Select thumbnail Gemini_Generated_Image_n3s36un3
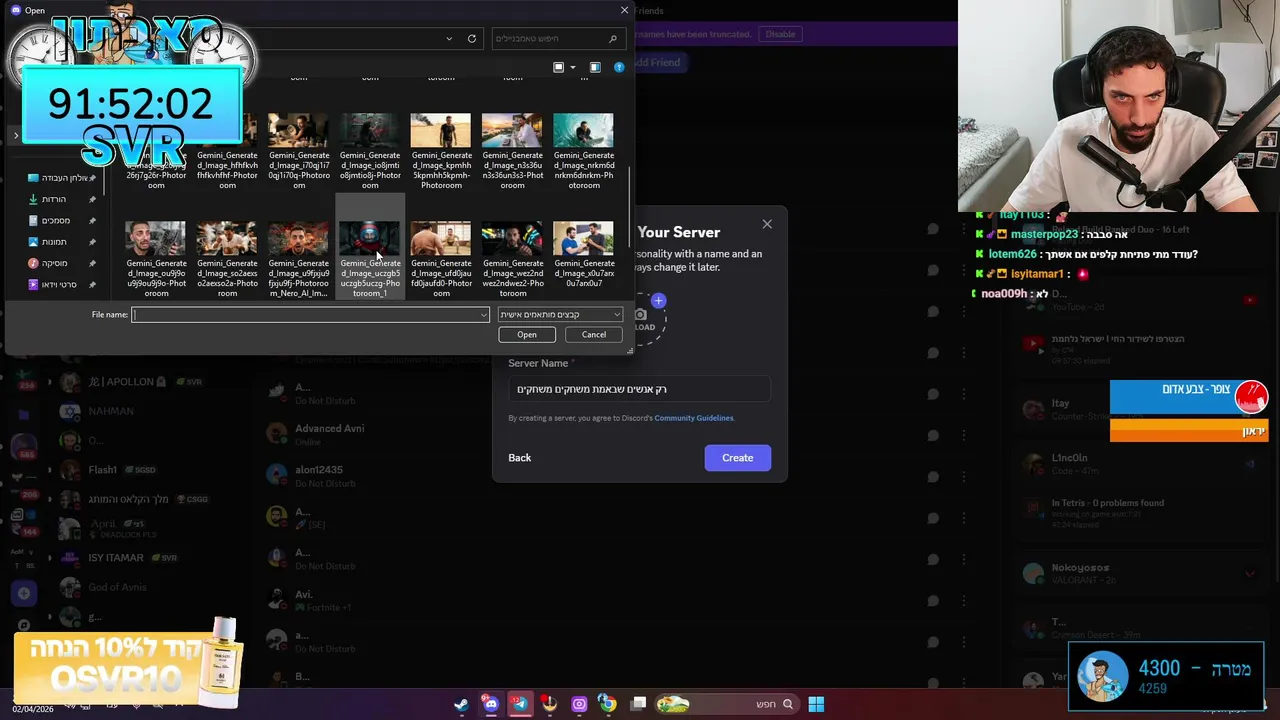The image size is (1280, 720). (x=512, y=151)
